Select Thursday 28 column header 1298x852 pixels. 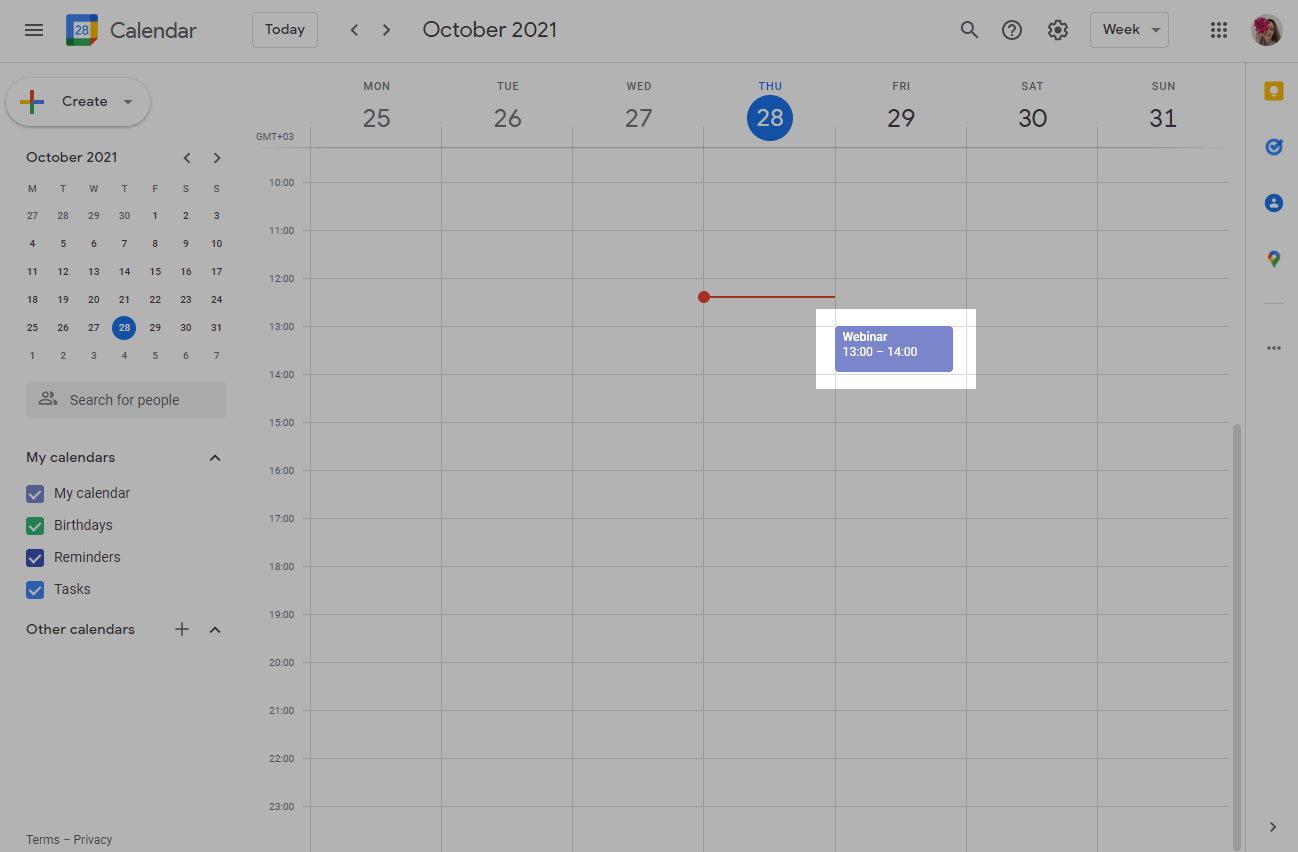coord(770,107)
